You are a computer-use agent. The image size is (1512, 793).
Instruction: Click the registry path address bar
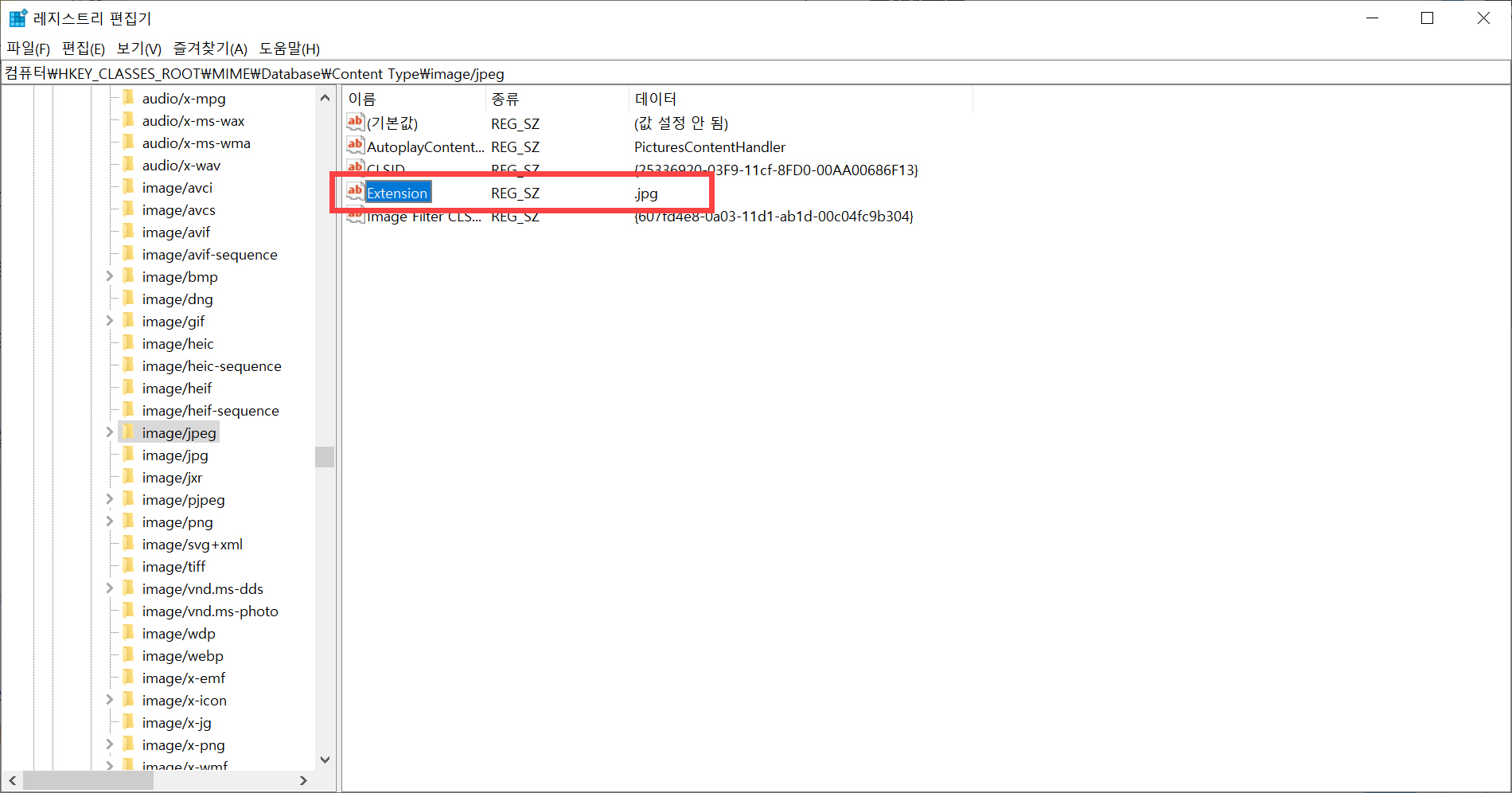755,73
